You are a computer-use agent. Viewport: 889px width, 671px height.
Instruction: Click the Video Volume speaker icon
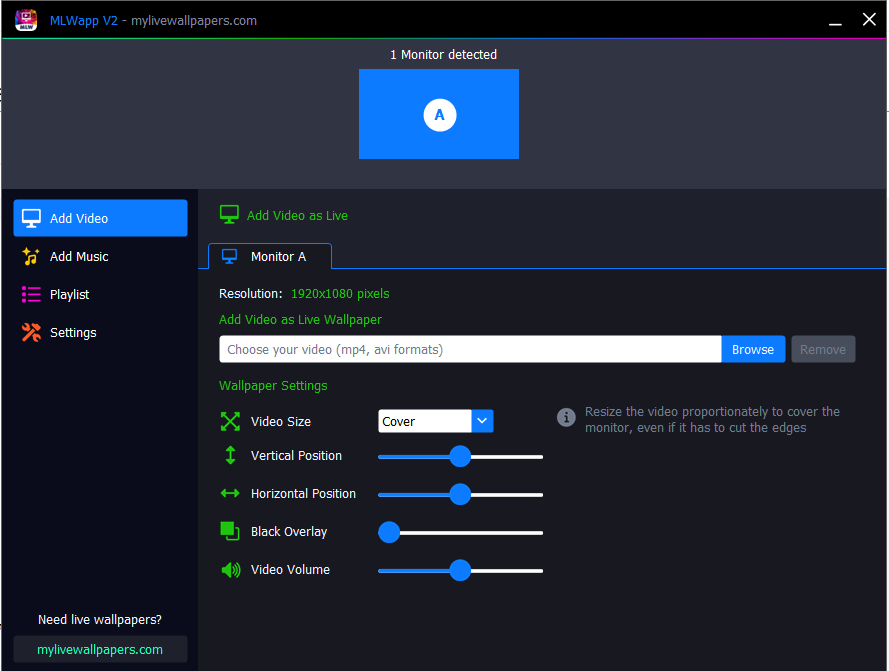point(229,569)
